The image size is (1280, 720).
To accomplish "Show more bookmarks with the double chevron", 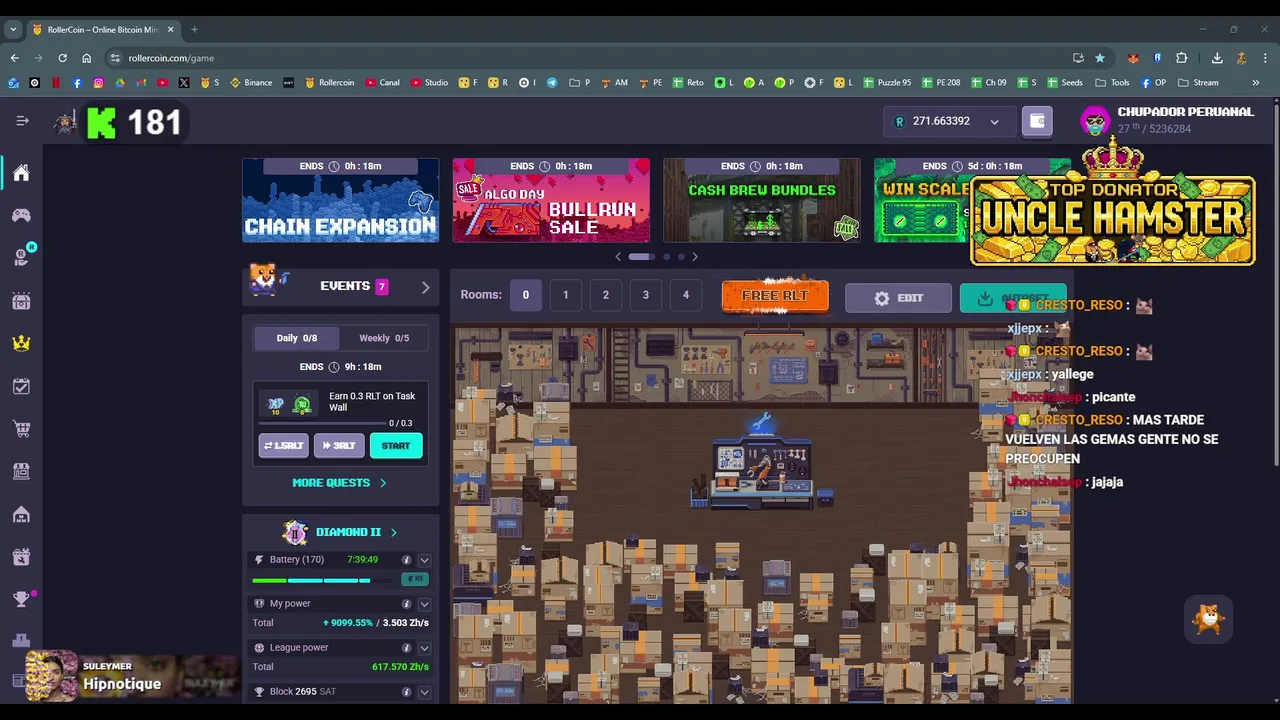I will tap(1255, 83).
